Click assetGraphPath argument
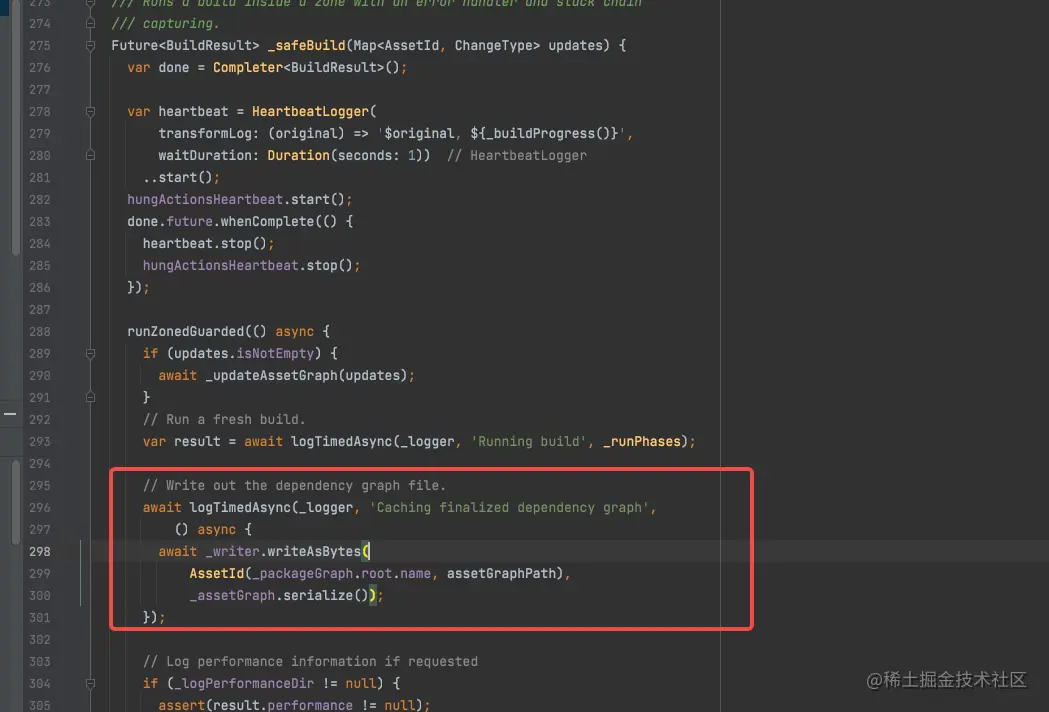The image size is (1049, 712). click(x=501, y=573)
